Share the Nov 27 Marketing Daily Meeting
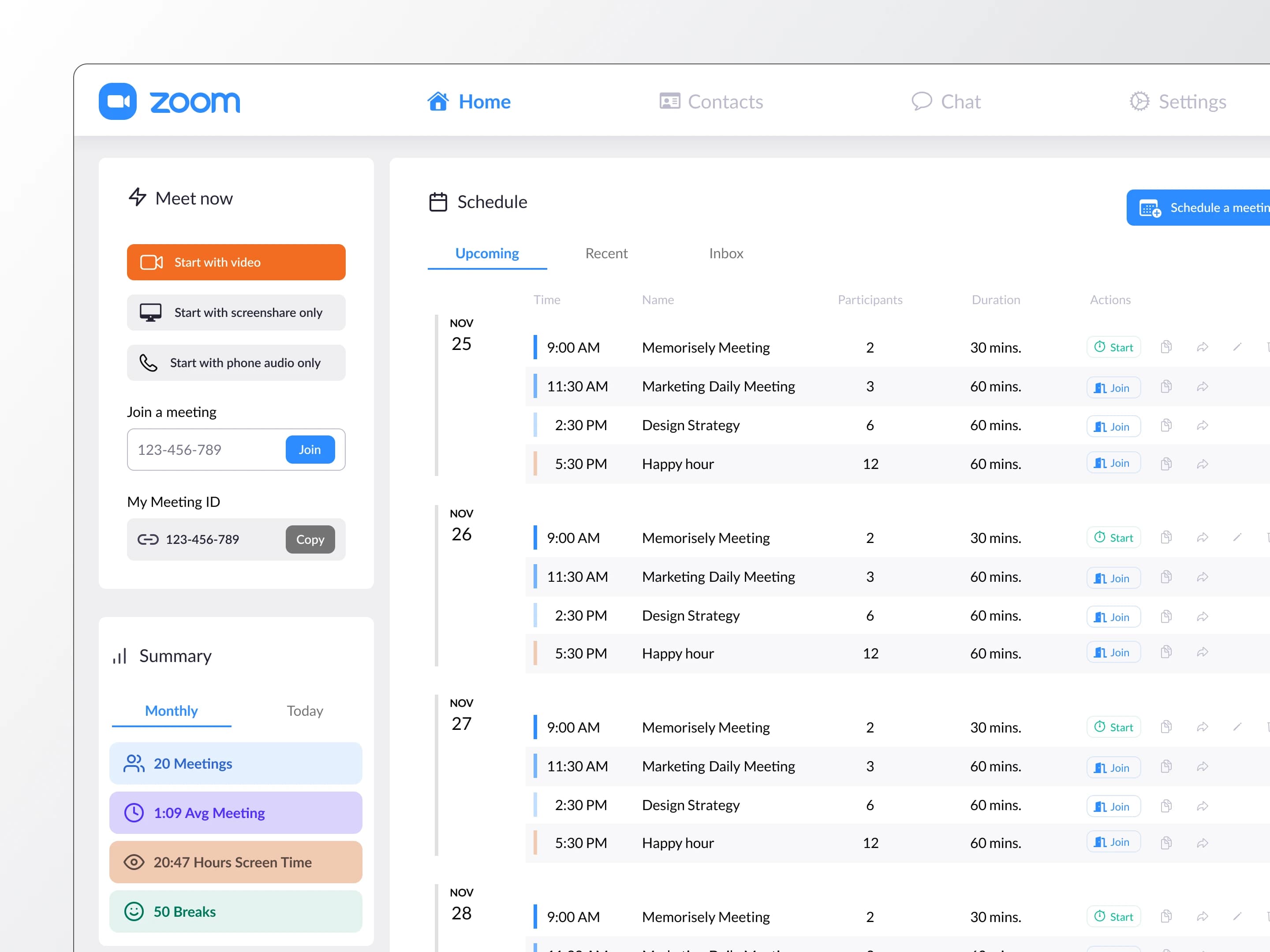This screenshot has height=952, width=1270. [x=1202, y=766]
